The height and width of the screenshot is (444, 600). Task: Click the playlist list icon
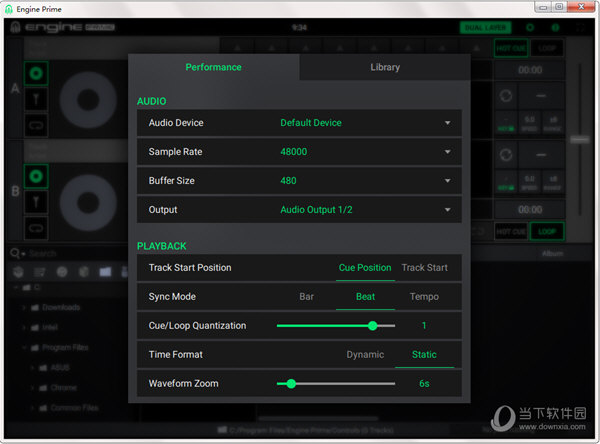click(x=40, y=272)
